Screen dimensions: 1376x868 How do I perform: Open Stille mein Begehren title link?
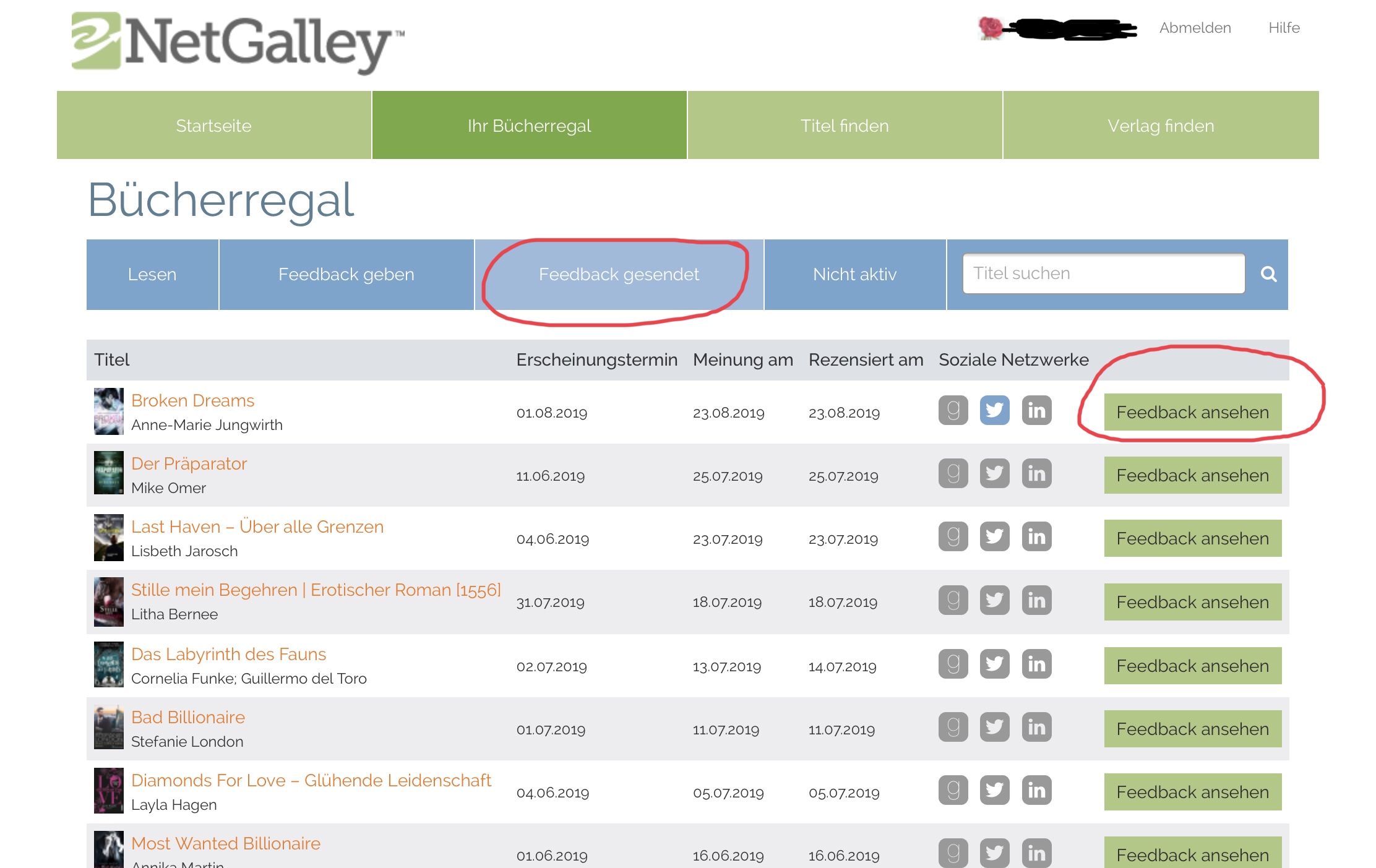tap(316, 590)
